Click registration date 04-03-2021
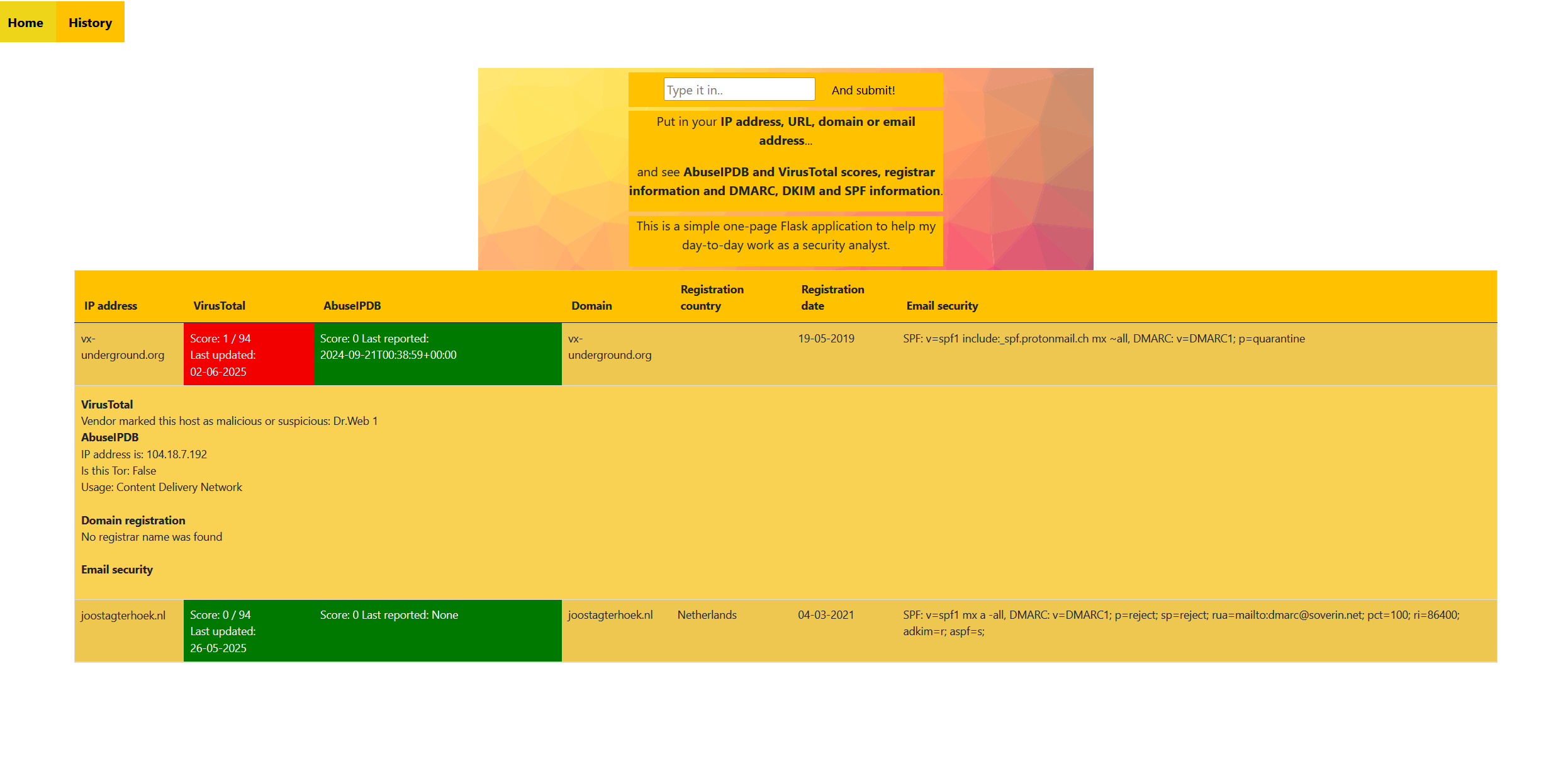 (826, 615)
